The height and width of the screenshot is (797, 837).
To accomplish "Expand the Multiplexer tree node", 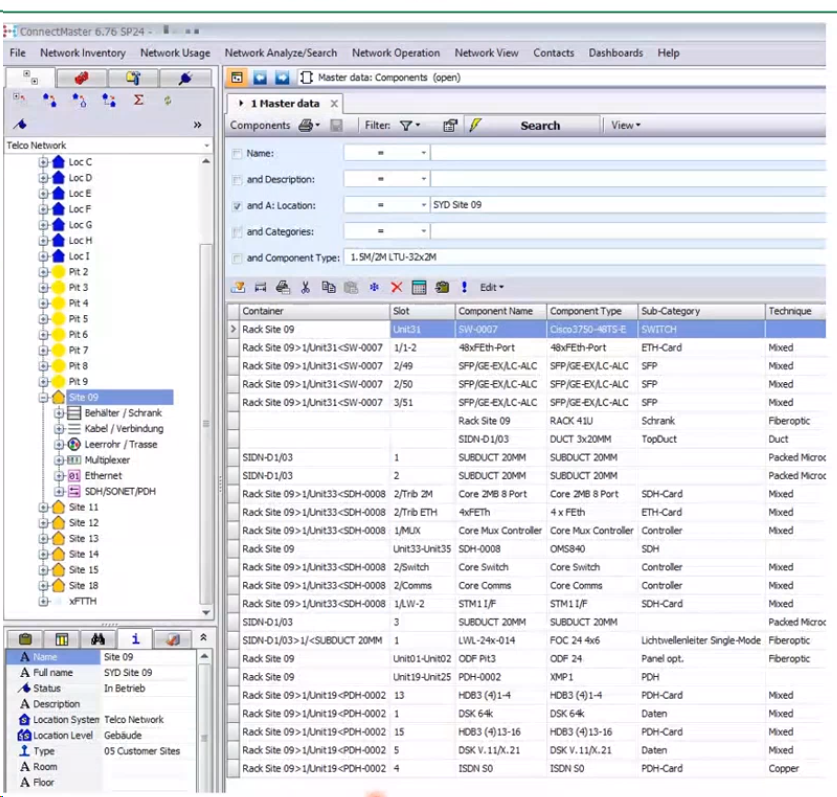I will [x=59, y=460].
